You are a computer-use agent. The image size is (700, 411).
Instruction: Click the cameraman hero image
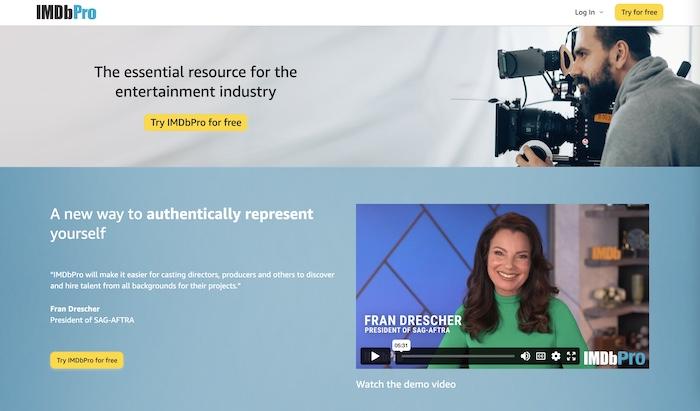pyautogui.click(x=574, y=96)
